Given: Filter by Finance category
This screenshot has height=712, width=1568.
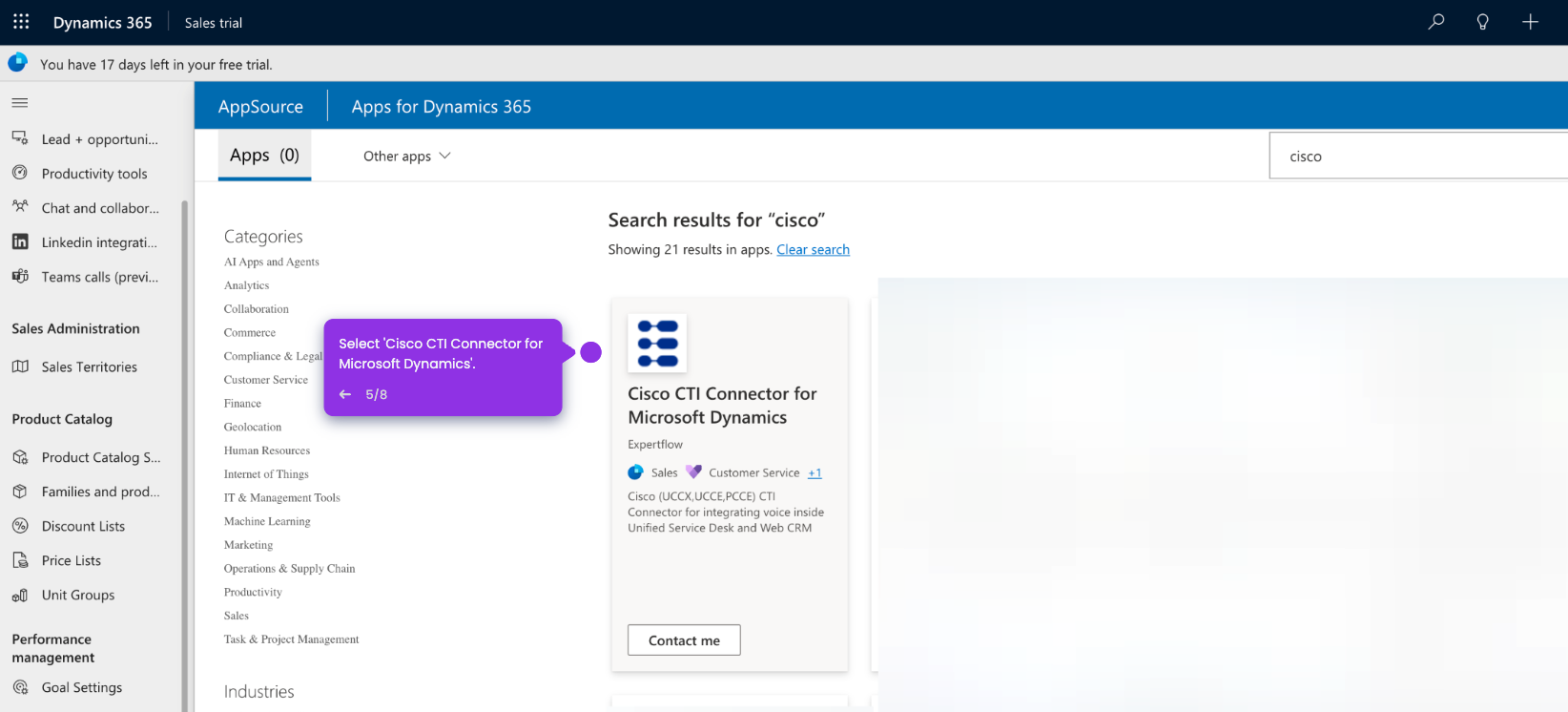Looking at the screenshot, I should coord(242,404).
